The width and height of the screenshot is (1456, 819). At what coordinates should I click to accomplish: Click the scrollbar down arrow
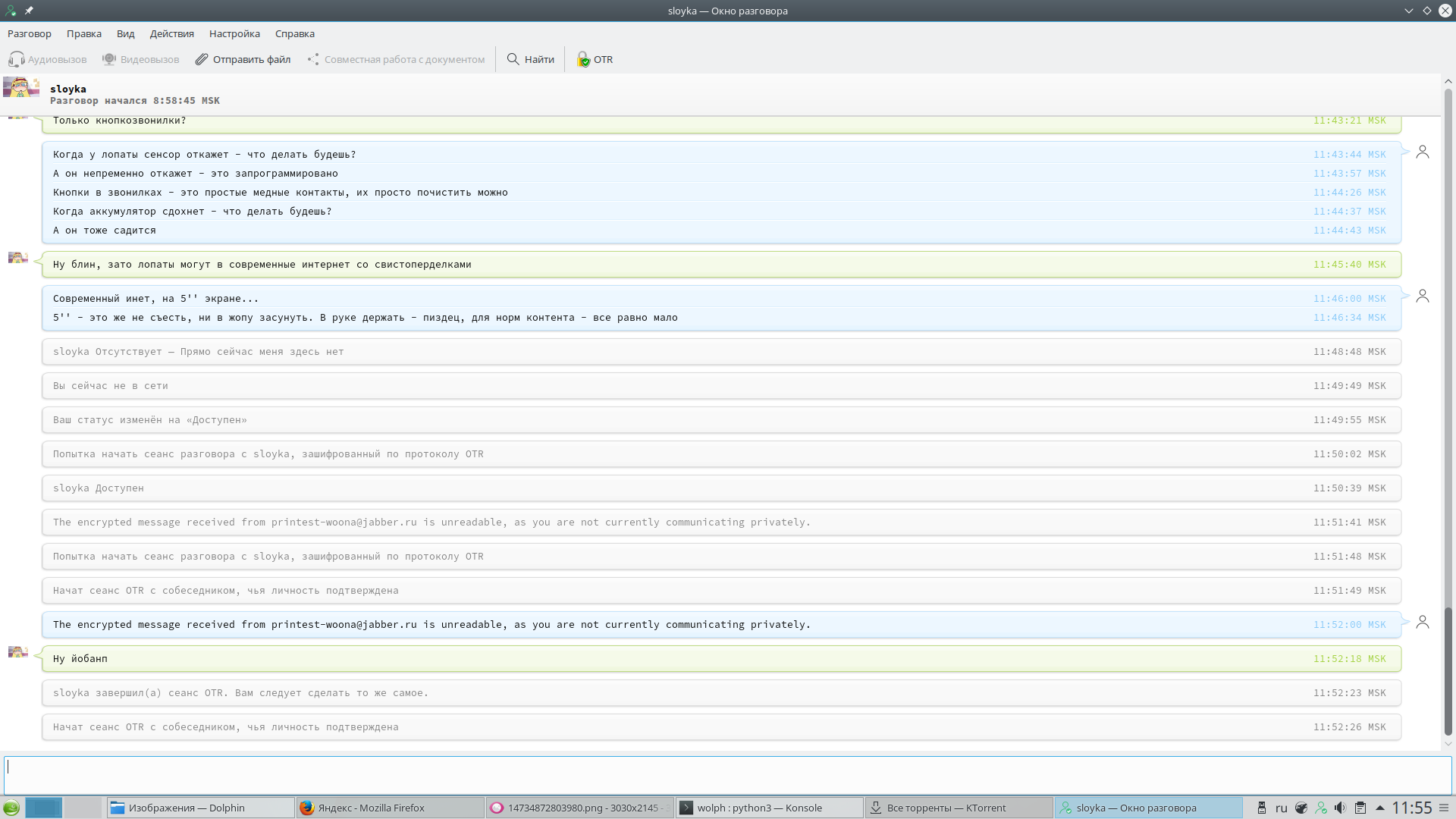(x=1448, y=745)
